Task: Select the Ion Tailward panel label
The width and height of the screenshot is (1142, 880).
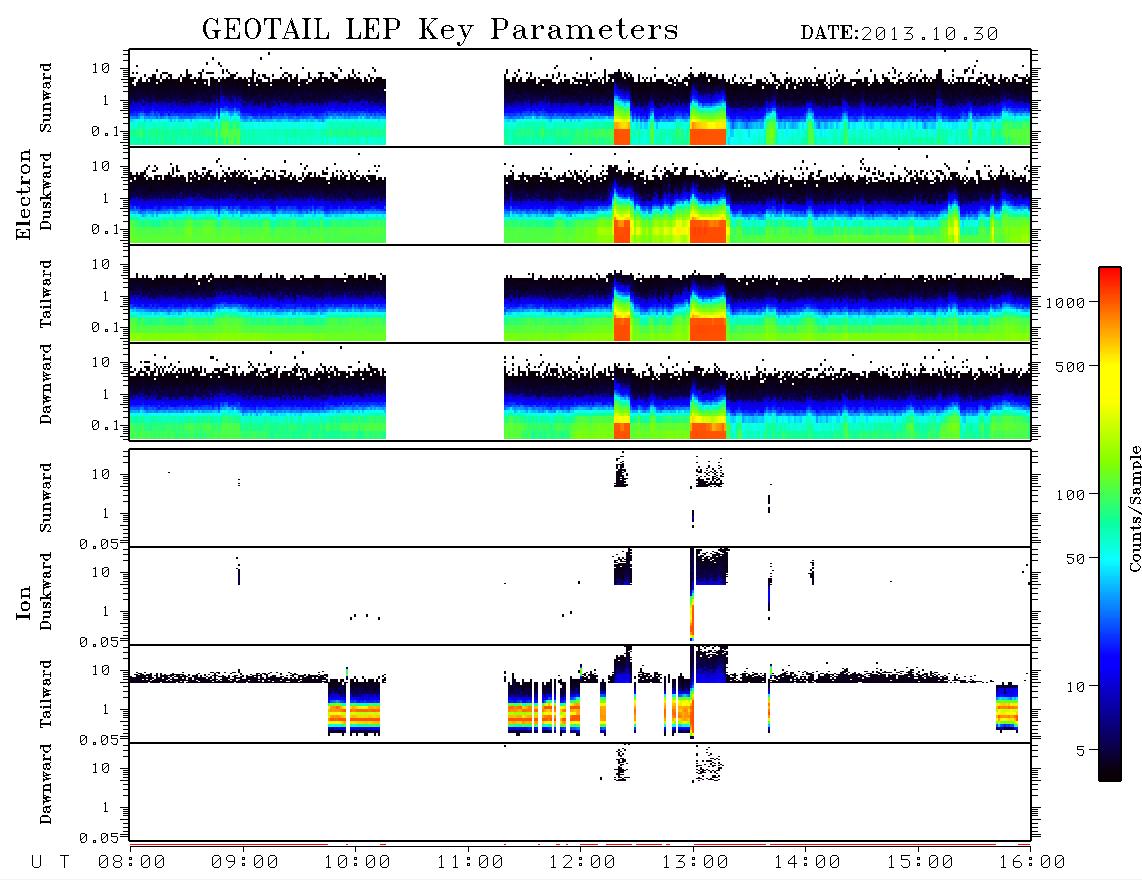Action: (x=46, y=694)
